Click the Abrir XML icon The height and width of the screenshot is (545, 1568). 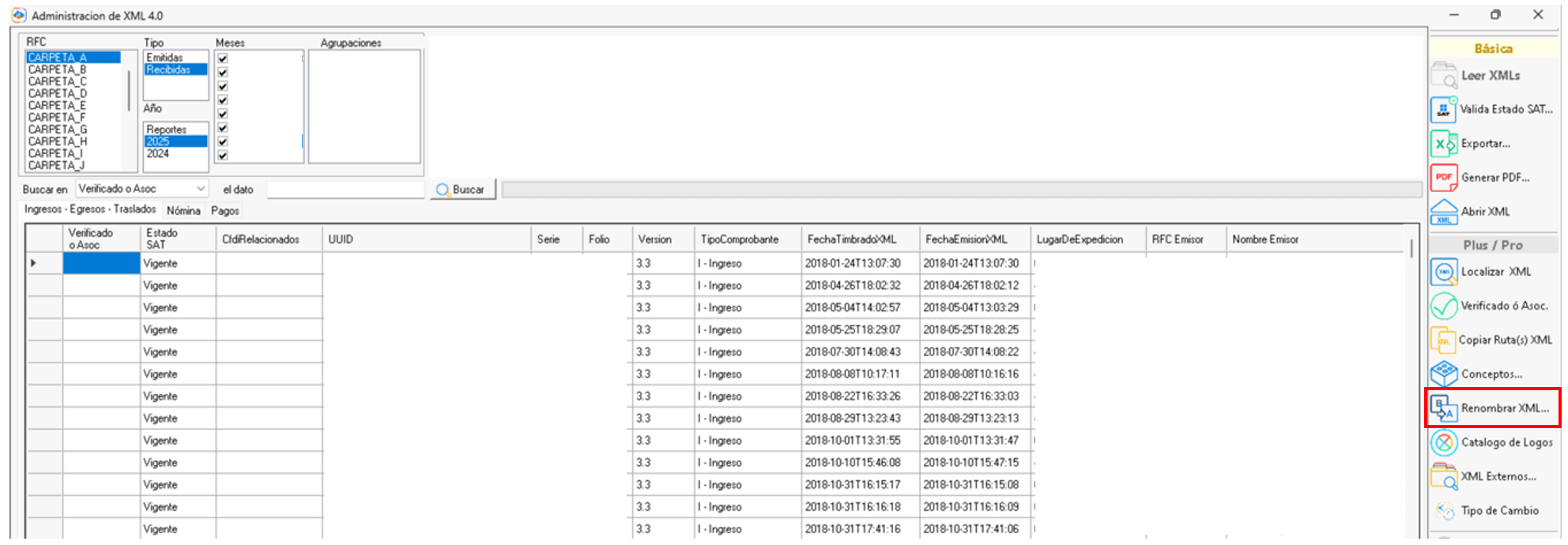click(x=1444, y=212)
